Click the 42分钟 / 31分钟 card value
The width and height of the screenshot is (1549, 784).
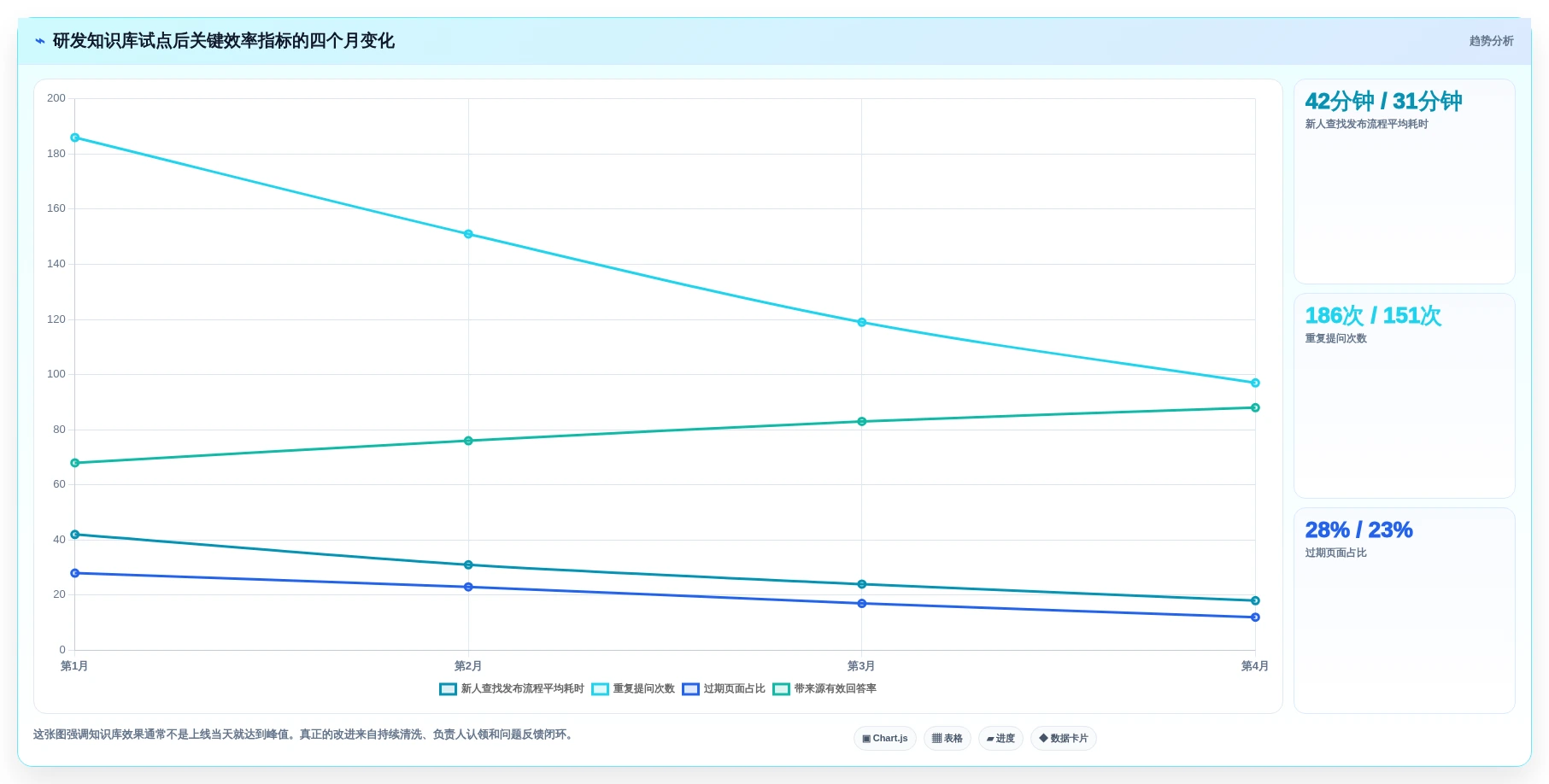[1383, 102]
